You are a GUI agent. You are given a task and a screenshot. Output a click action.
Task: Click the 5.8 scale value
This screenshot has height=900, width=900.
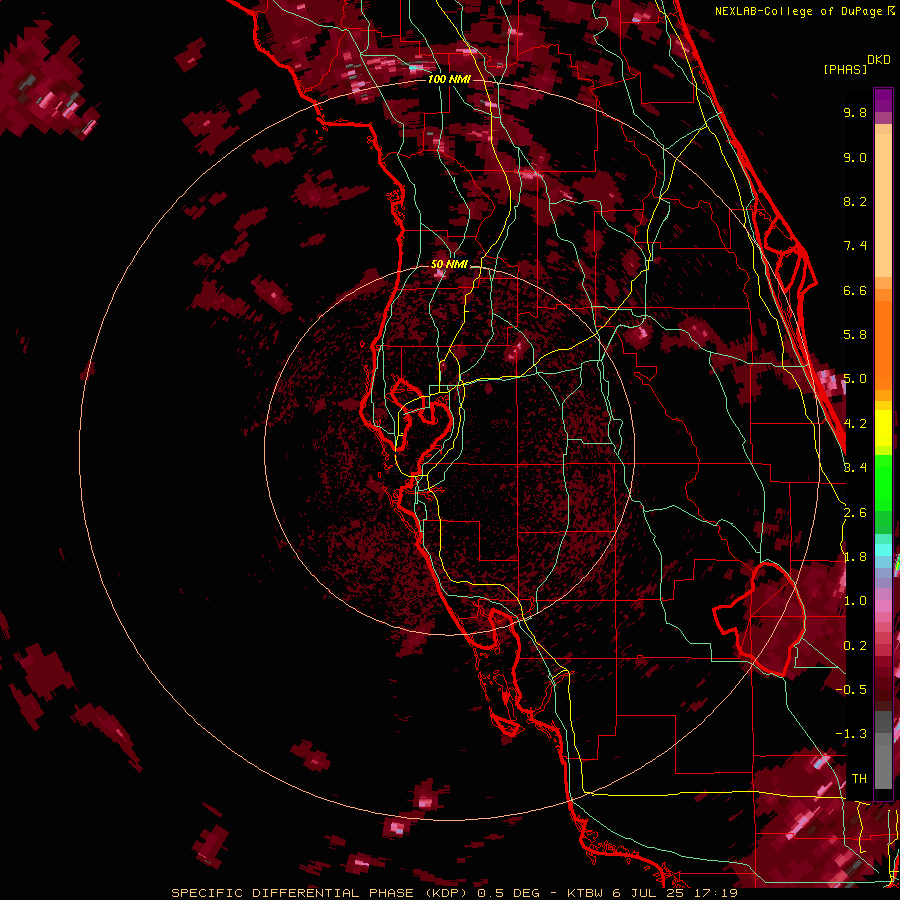(x=855, y=335)
